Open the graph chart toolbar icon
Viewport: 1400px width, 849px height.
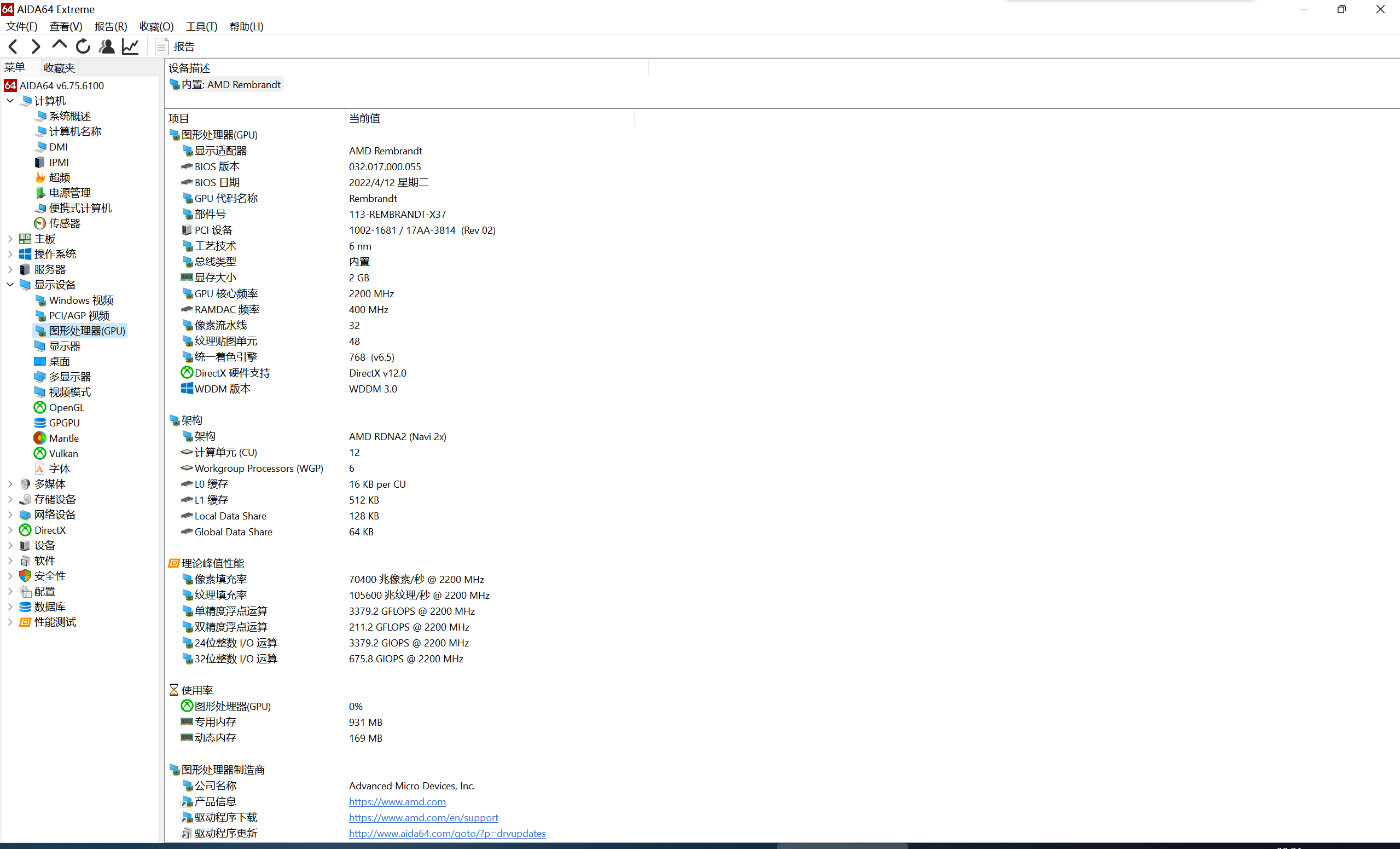(x=131, y=46)
